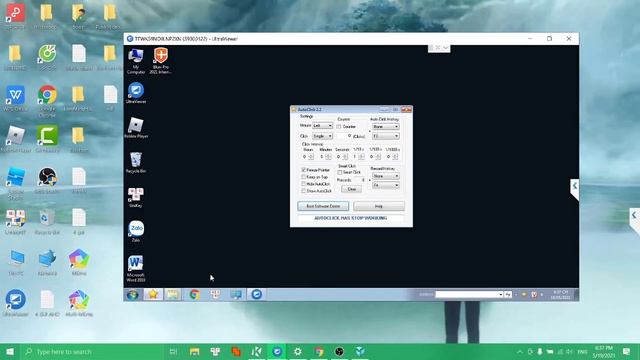Open the Settings gear on local taskbar
640x360 pixels.
pos(298,351)
